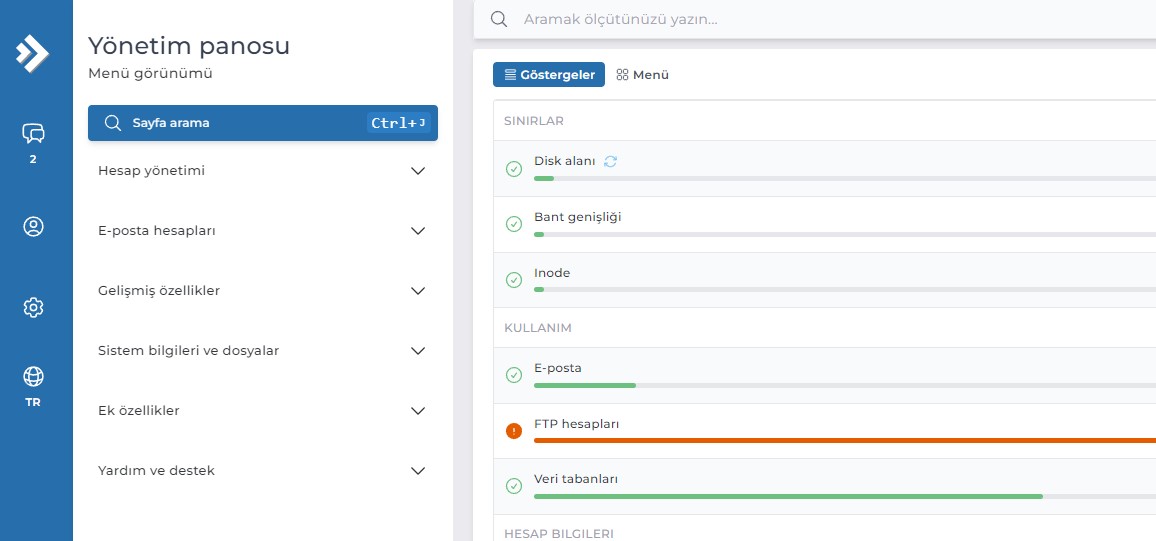Viewport: 1156px width, 541px height.
Task: Switch to the Göstergeler view tab
Action: pyautogui.click(x=549, y=74)
